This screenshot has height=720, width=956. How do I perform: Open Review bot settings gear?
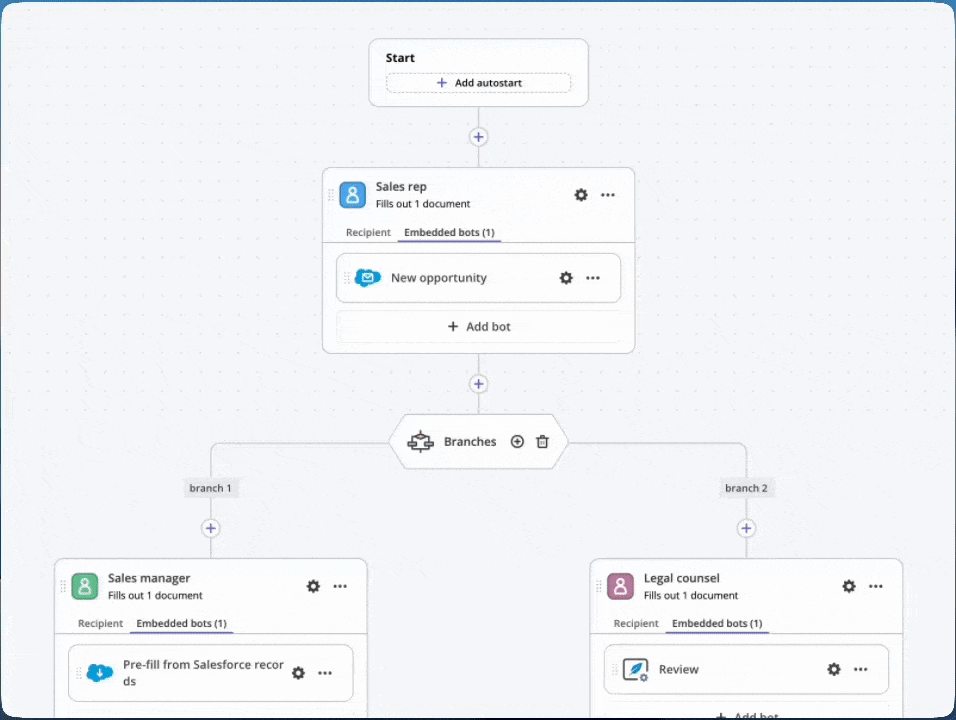pyautogui.click(x=834, y=669)
